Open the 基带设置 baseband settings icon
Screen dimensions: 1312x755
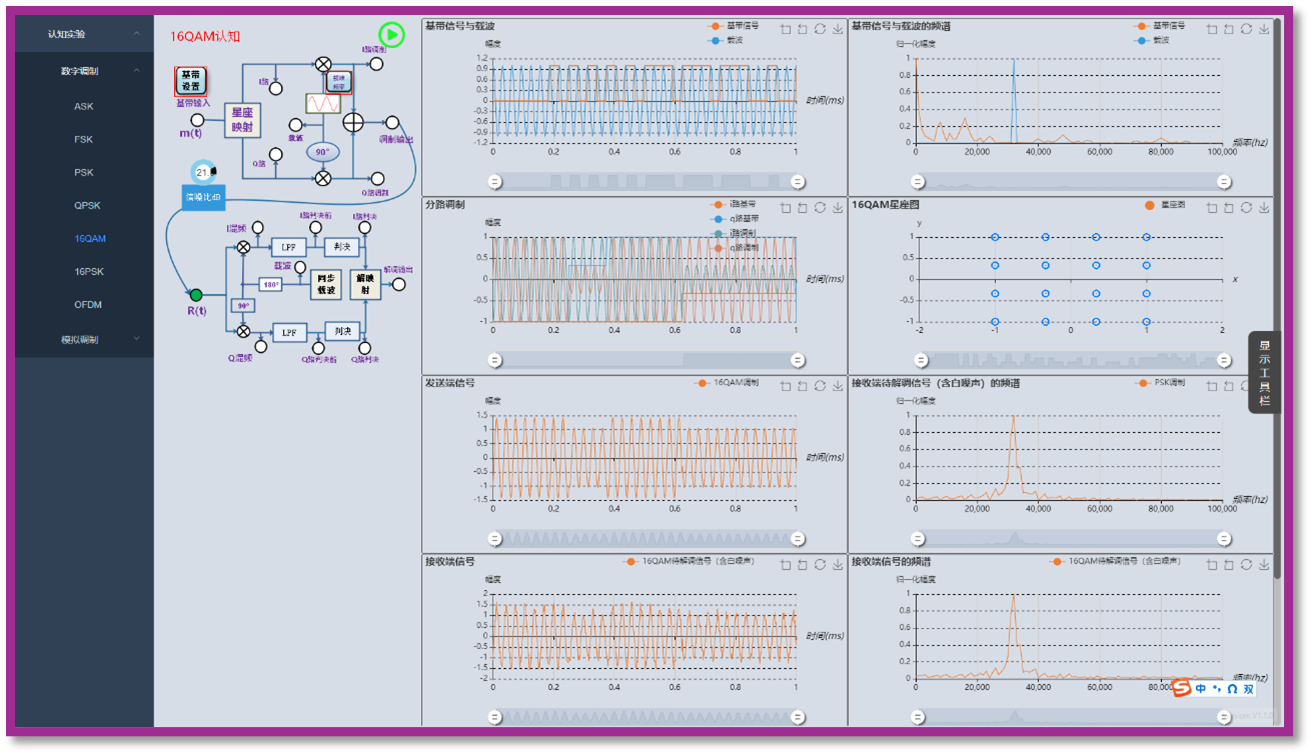[191, 81]
